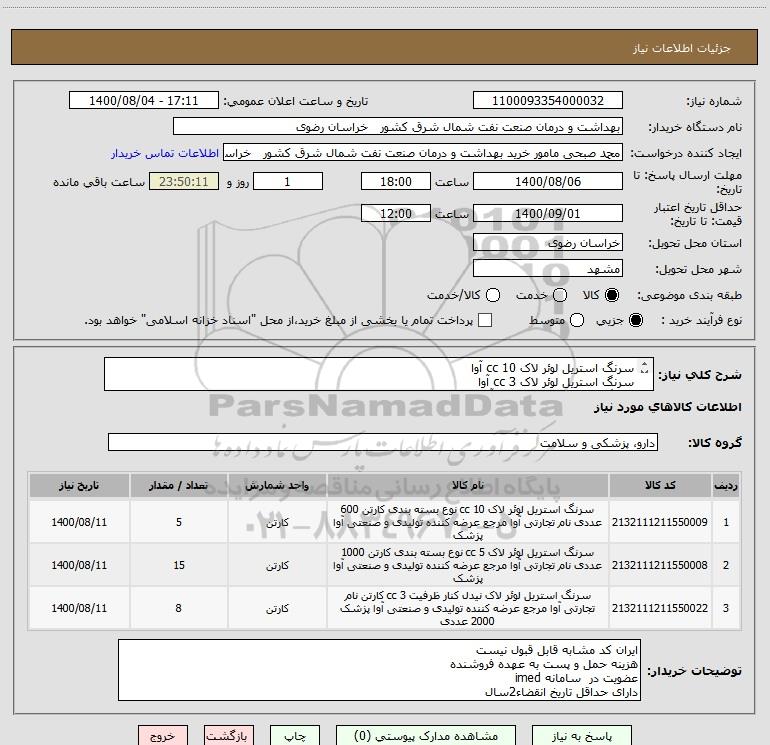Click the deadline time field 18:00
770x745 pixels.
pyautogui.click(x=396, y=182)
